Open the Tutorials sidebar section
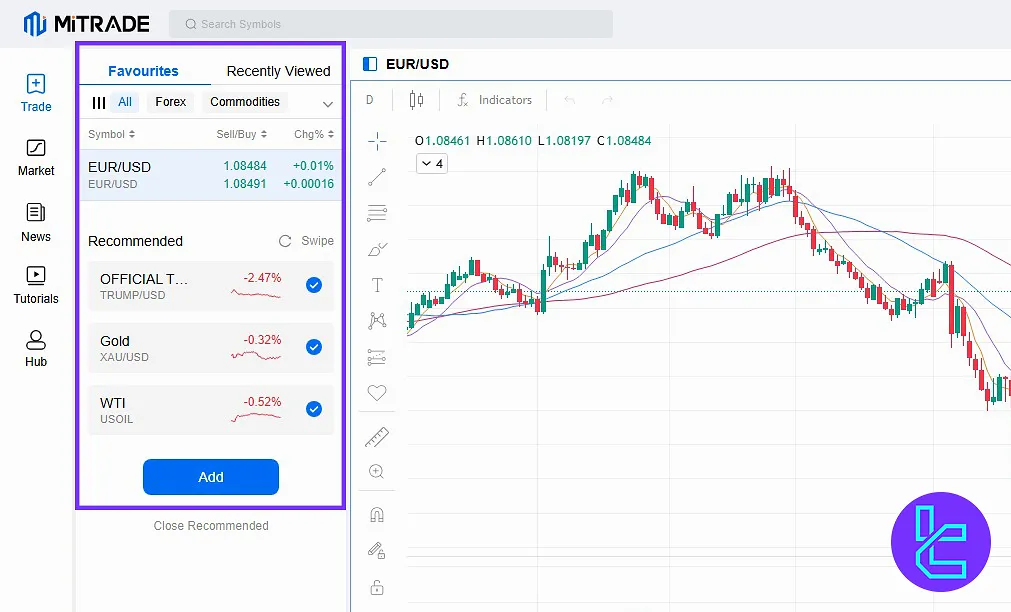This screenshot has width=1011, height=612. point(36,284)
